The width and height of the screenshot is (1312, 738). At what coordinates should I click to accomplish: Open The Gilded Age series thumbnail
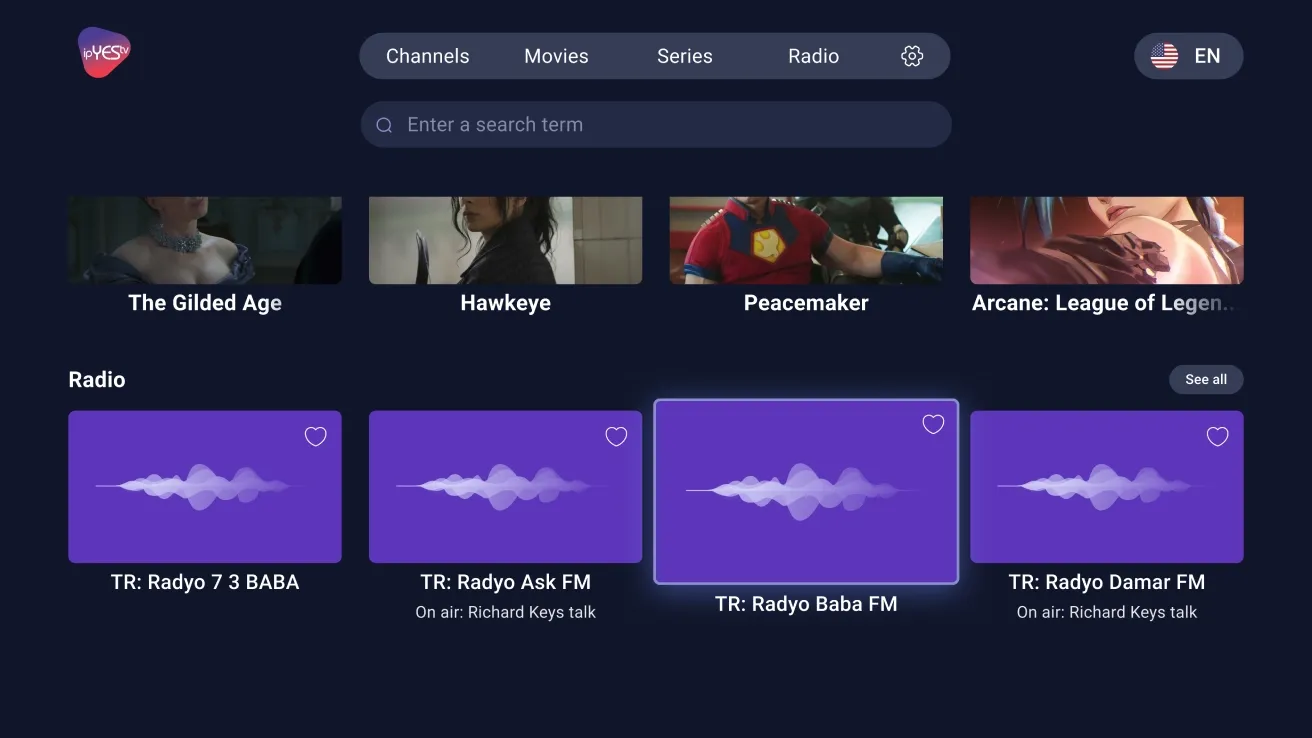coord(205,240)
